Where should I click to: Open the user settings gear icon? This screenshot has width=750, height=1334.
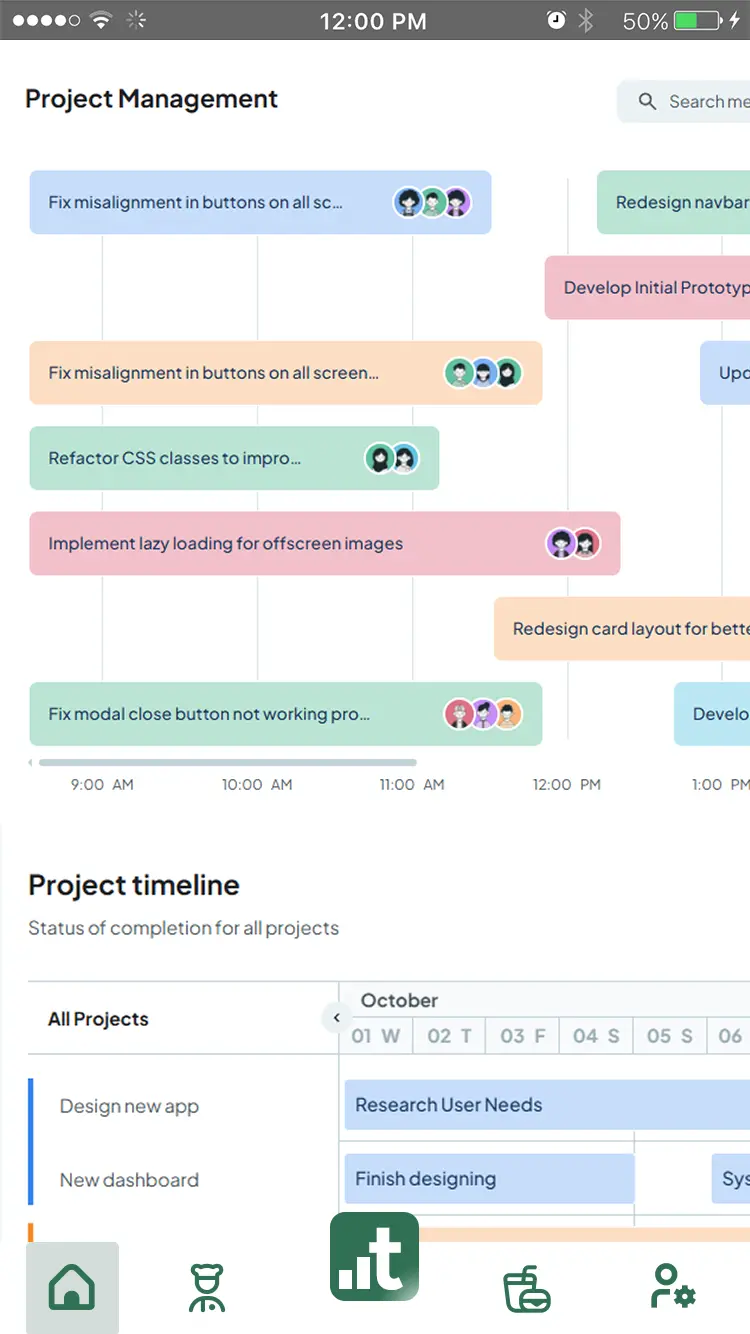point(672,1286)
